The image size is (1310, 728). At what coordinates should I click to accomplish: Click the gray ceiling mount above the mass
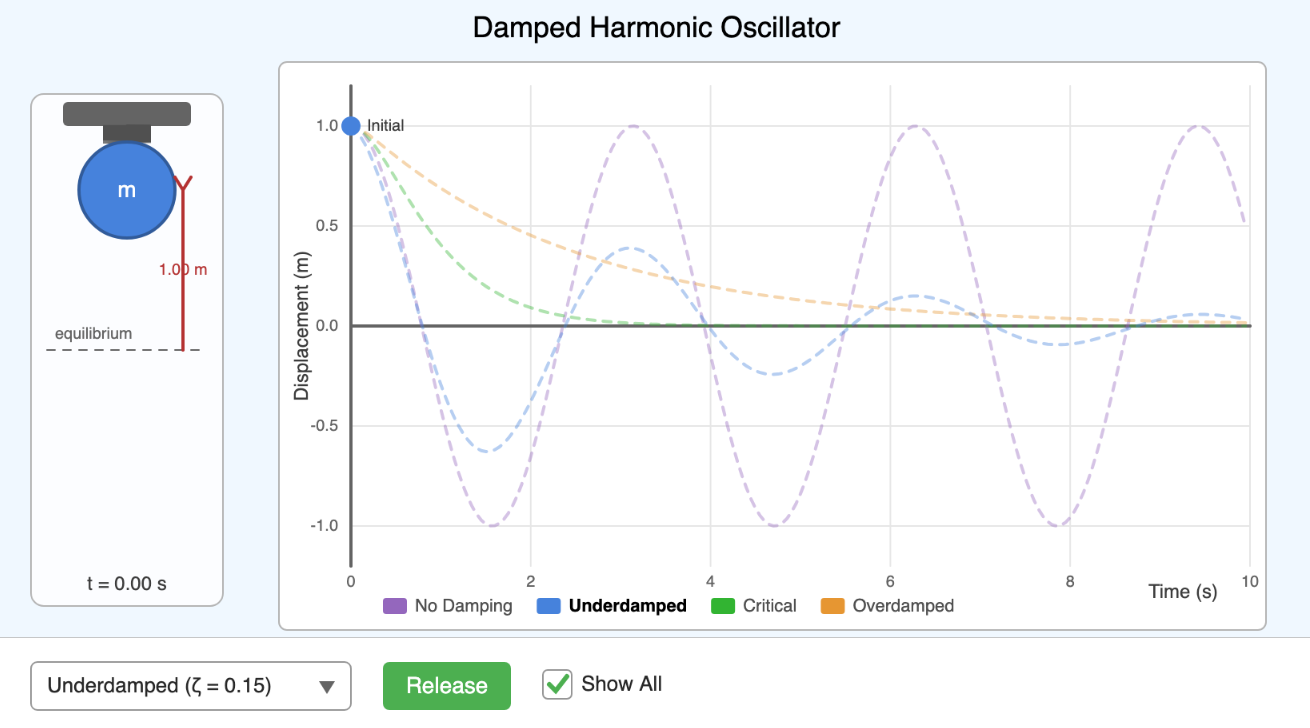click(127, 113)
